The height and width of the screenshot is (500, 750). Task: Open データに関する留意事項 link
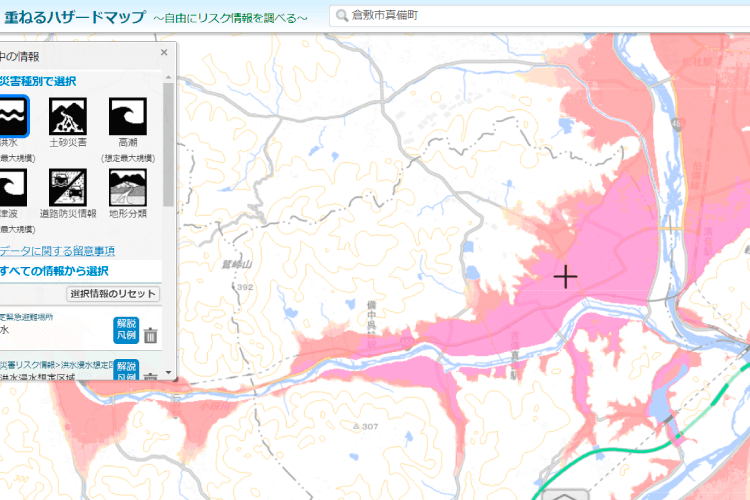57,251
